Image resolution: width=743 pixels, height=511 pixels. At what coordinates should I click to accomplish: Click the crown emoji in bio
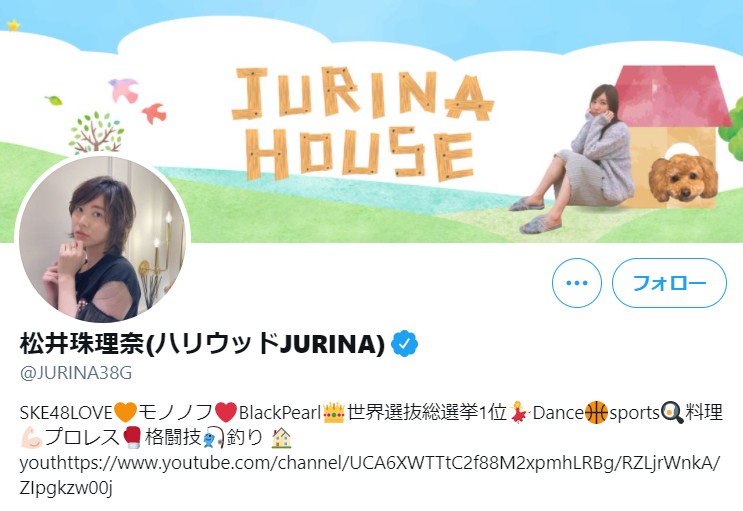334,412
